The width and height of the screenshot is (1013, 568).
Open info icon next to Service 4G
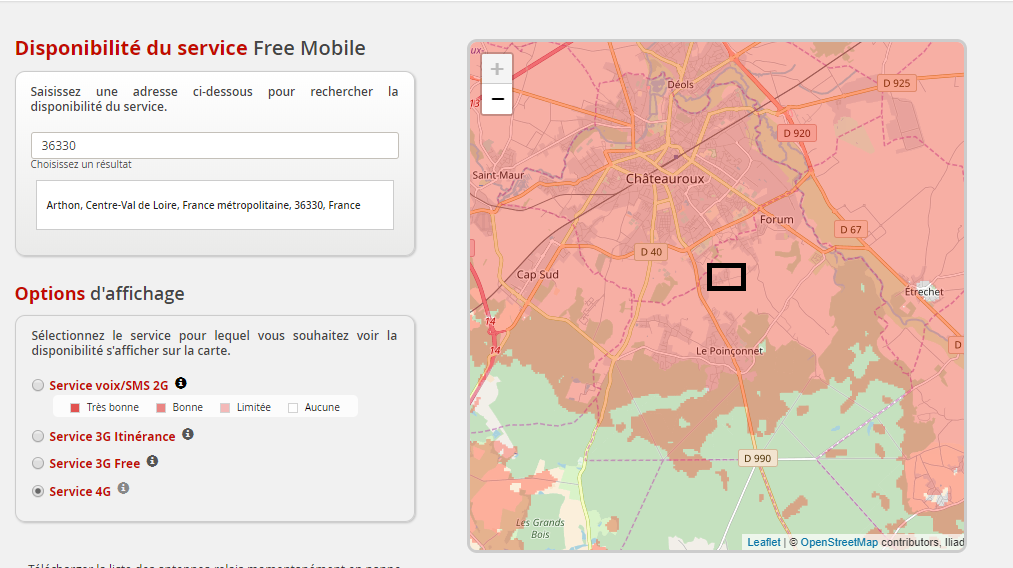tap(124, 488)
